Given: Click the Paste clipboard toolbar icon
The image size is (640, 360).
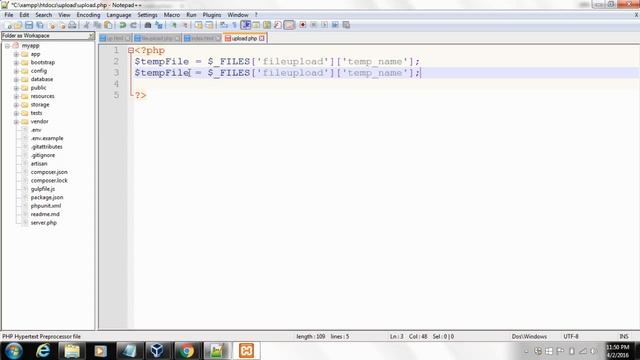Looking at the screenshot, I should [108, 25].
